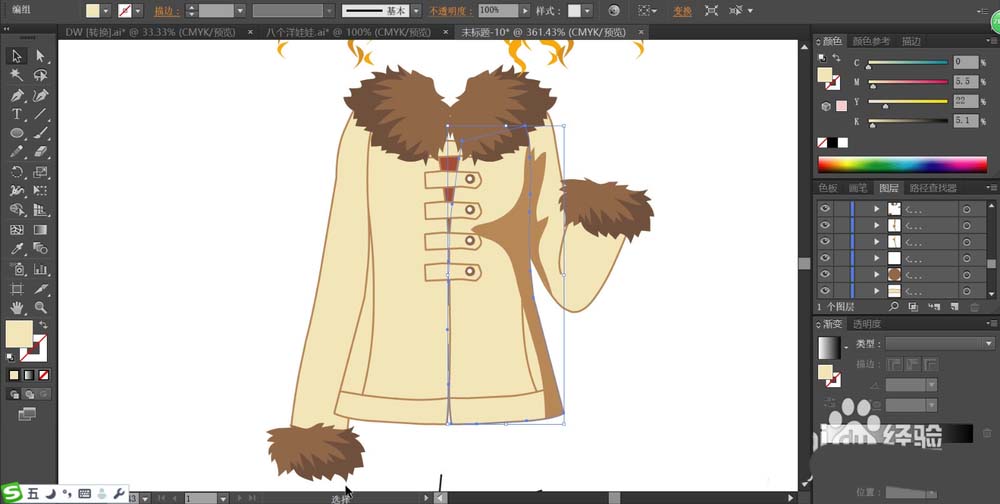The image size is (1000, 504).
Task: Click the Recolor Artwork wheel icon
Action: click(x=614, y=11)
